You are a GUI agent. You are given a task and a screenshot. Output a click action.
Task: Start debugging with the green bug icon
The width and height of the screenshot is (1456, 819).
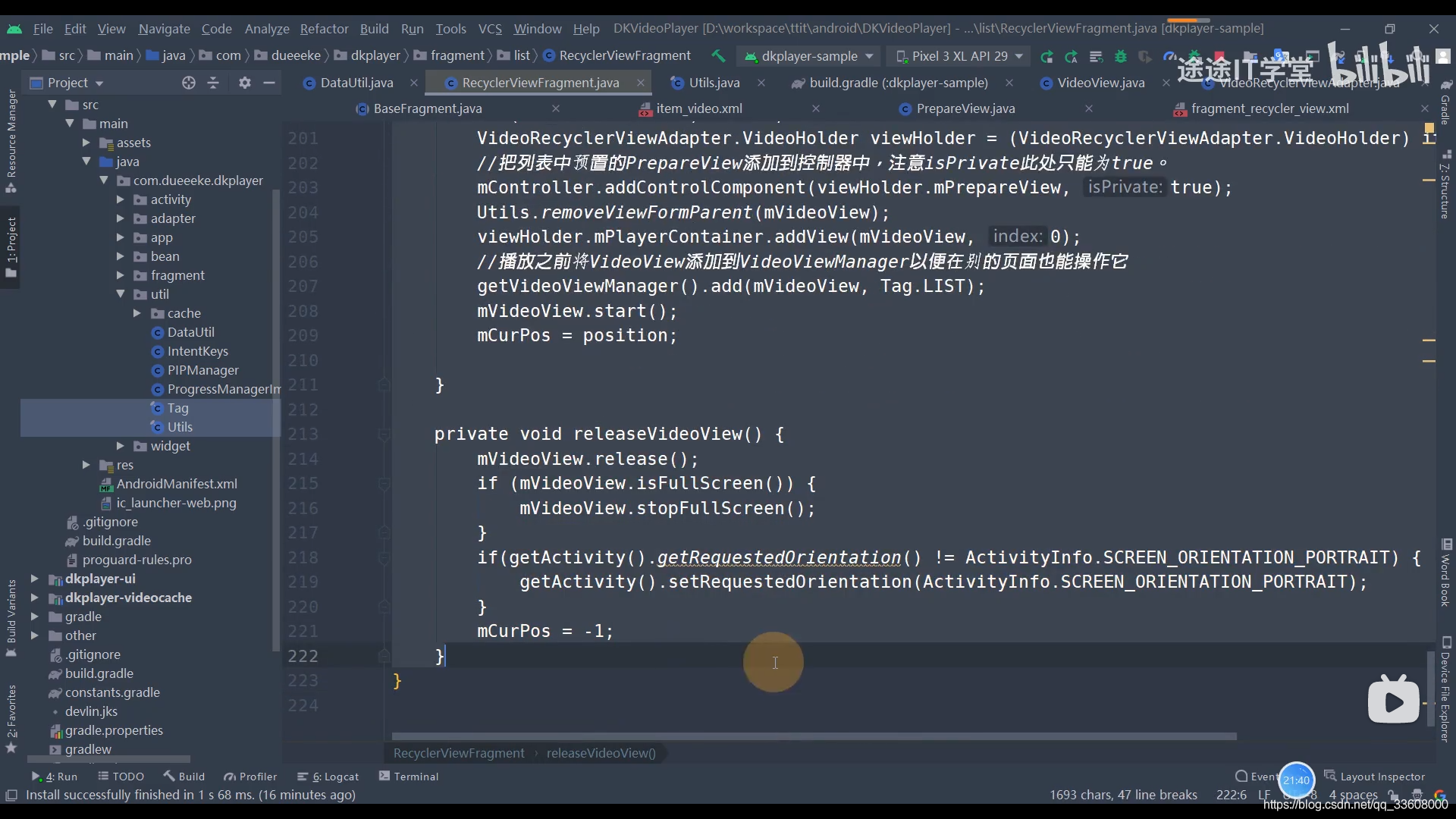pos(1121,56)
